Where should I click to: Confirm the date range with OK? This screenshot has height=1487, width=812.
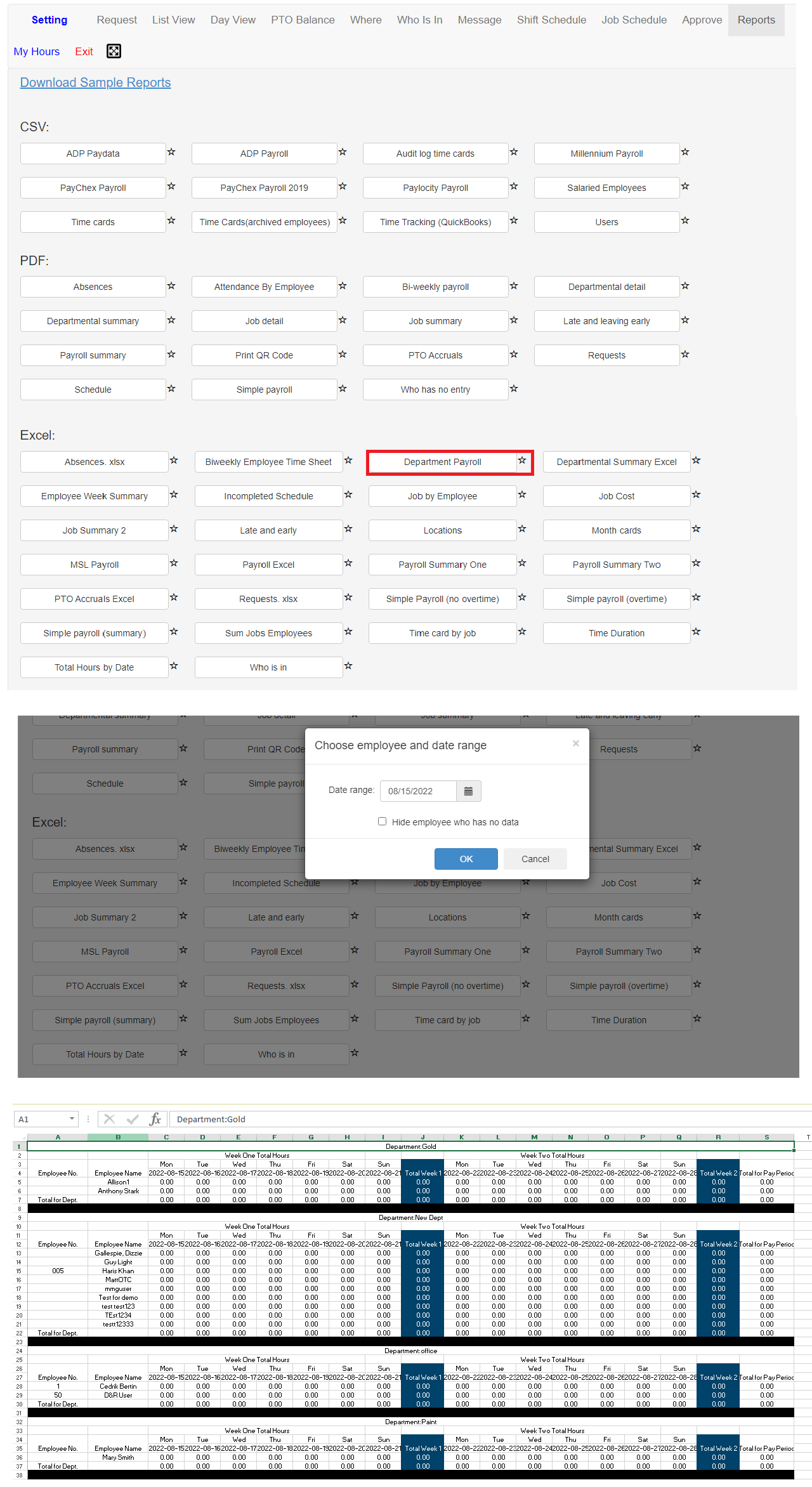(466, 859)
